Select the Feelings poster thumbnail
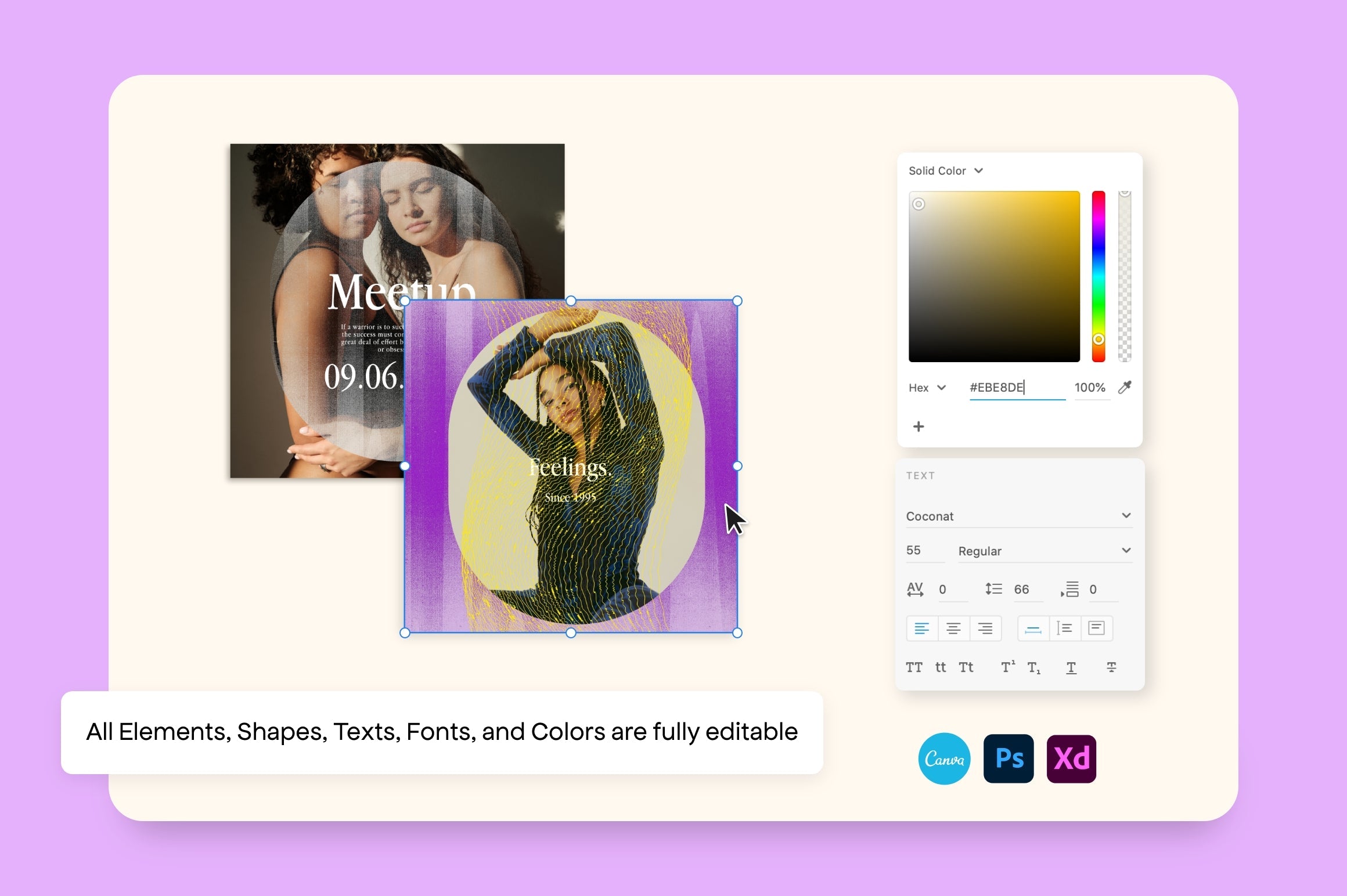The width and height of the screenshot is (1347, 896). [x=572, y=465]
